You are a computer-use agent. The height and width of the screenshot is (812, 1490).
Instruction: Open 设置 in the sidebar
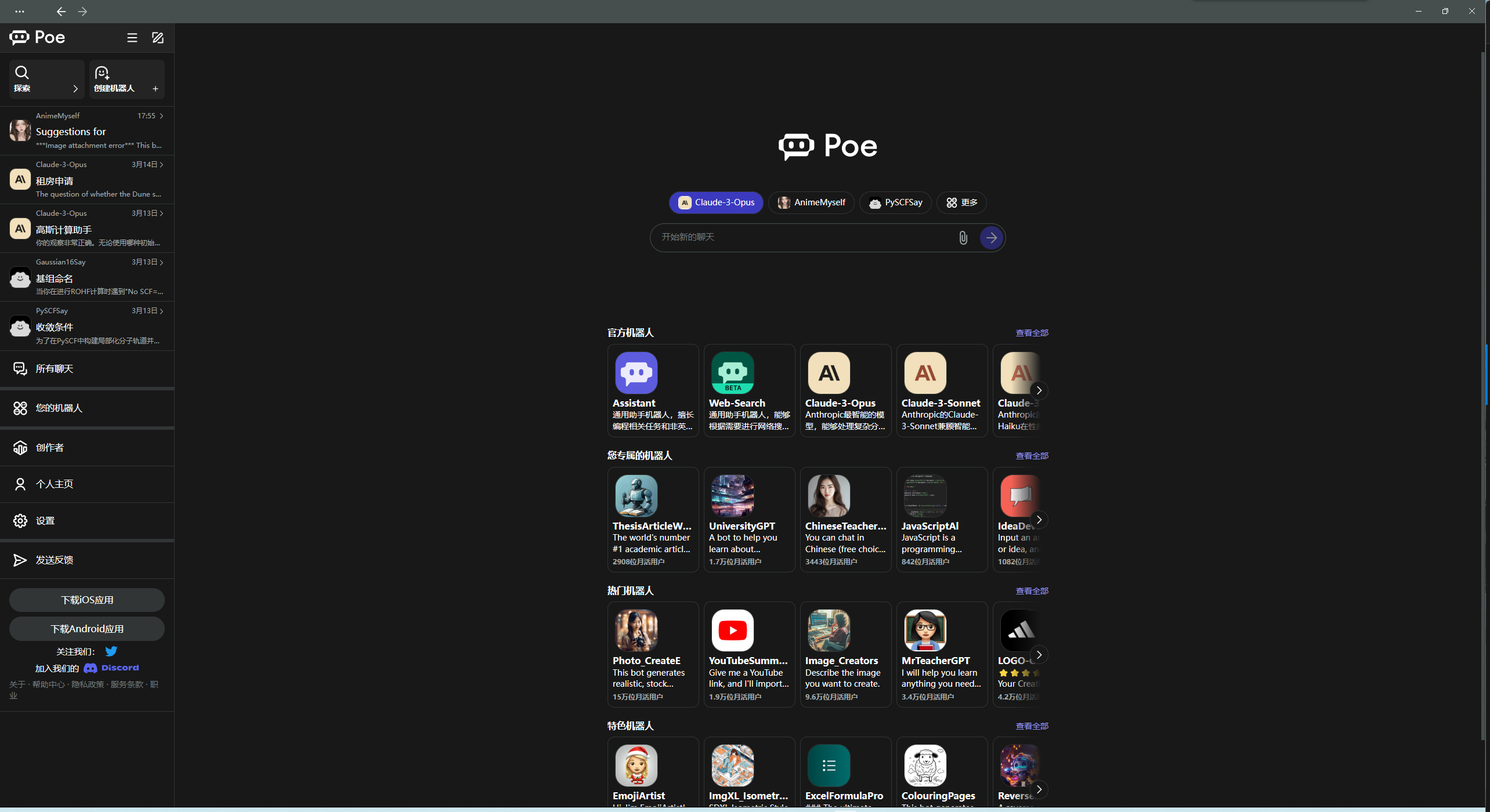coord(87,521)
